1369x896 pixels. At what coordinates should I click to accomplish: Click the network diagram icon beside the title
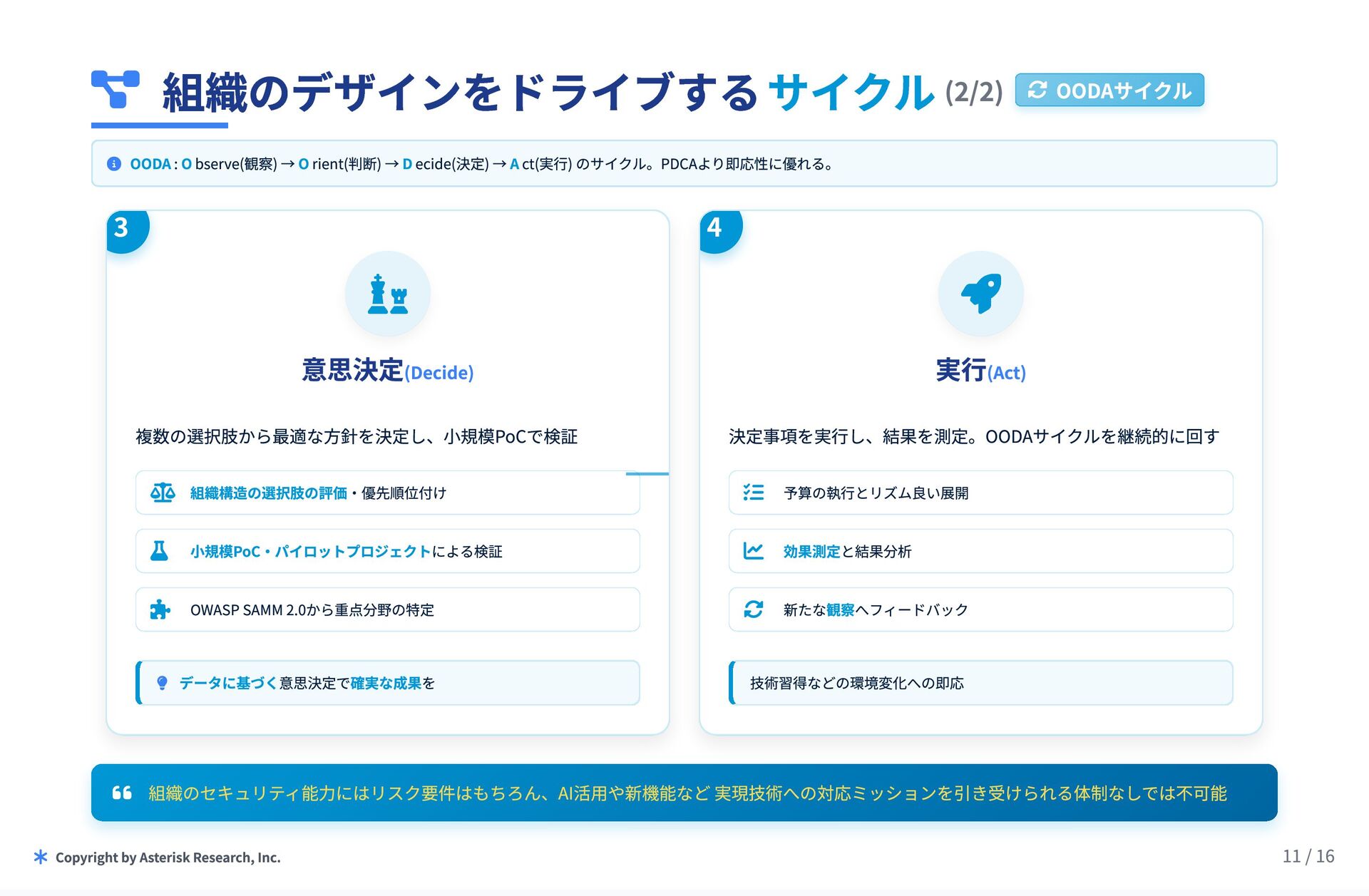[x=115, y=89]
